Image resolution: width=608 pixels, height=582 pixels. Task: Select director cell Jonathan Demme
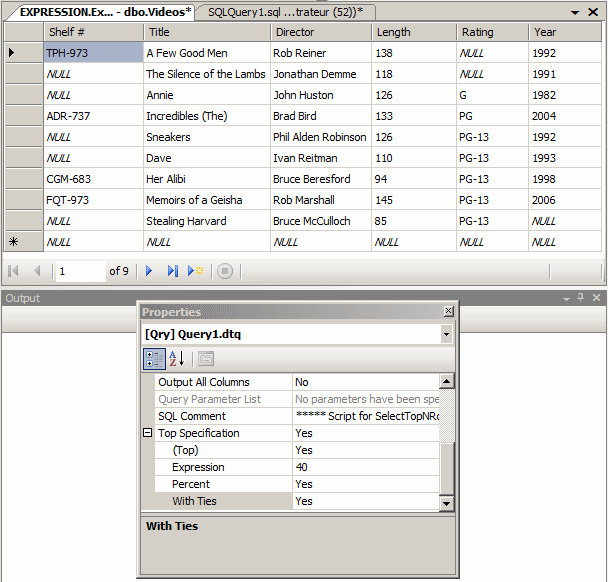[x=321, y=74]
